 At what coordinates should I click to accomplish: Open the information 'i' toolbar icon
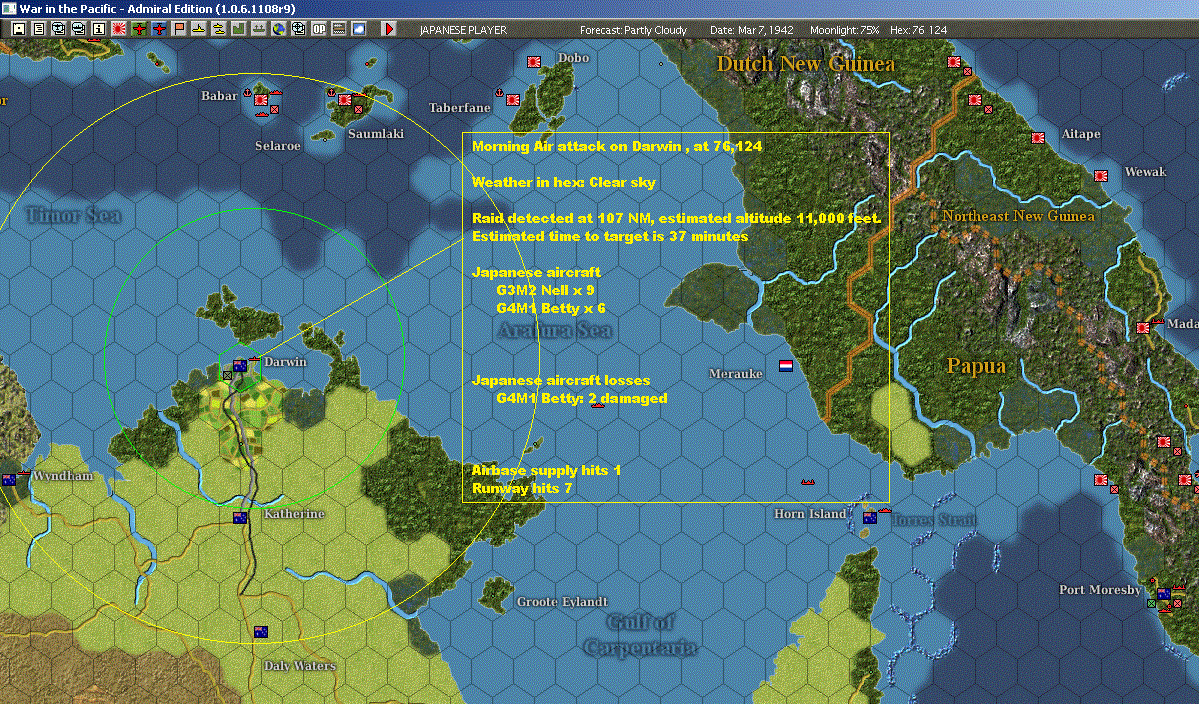click(x=99, y=29)
